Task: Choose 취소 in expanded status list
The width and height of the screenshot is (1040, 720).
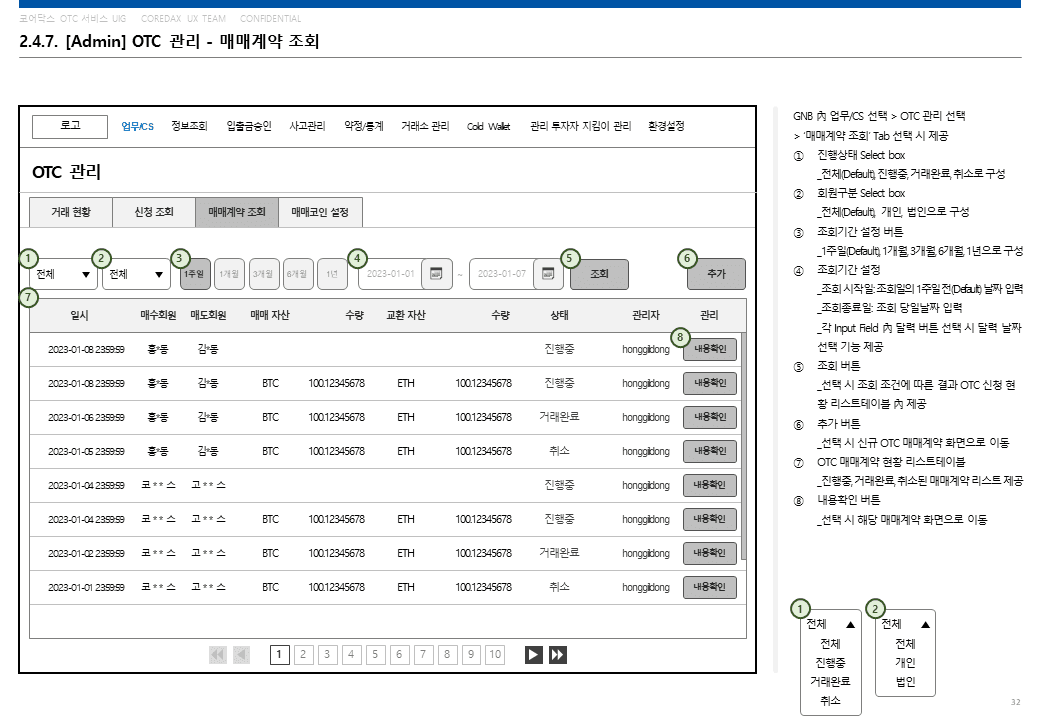Action: pyautogui.click(x=830, y=700)
